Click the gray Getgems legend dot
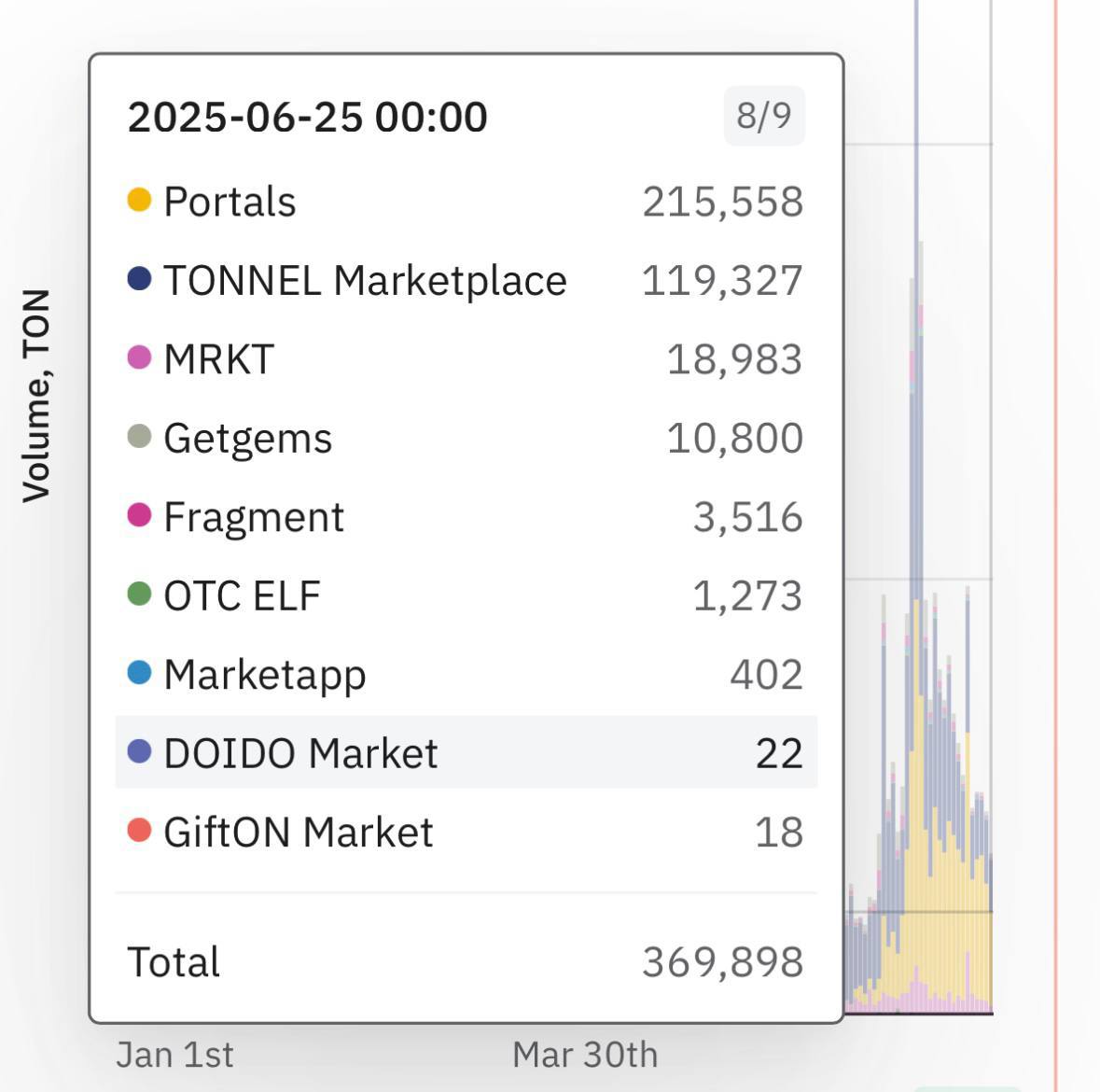This screenshot has height=1092, width=1100. (x=139, y=437)
